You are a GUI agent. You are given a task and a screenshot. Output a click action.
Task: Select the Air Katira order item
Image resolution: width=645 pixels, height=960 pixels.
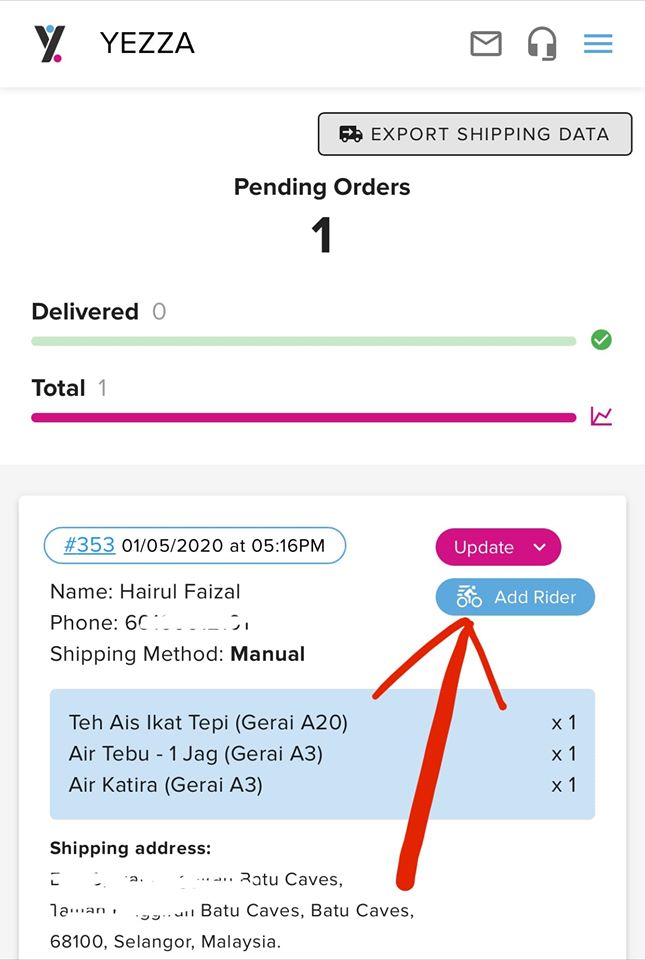[x=165, y=785]
